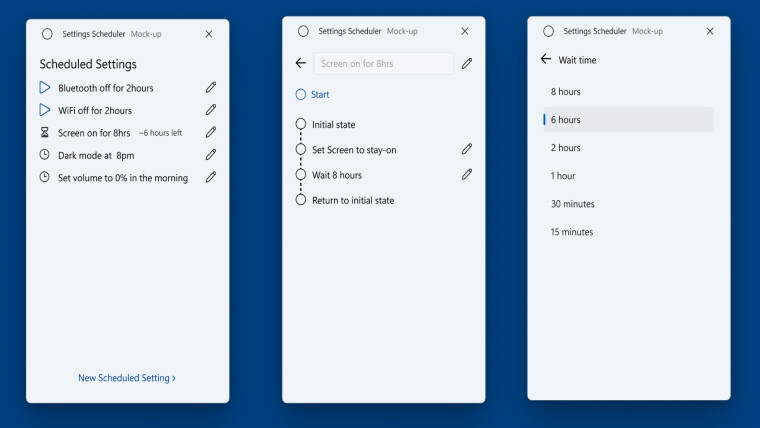Select the Initial state step node

(301, 125)
